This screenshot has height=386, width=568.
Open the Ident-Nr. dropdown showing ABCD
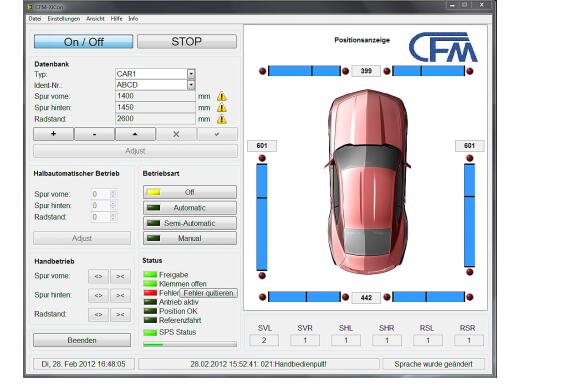[191, 85]
